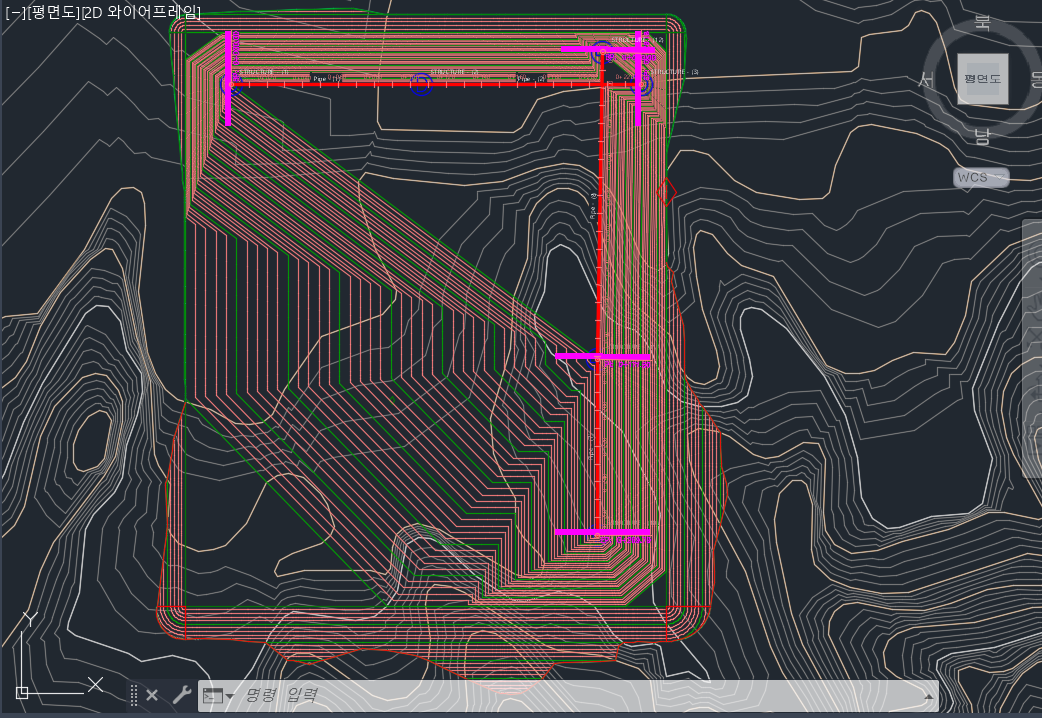Click the Pipe (2) label on the red pipe
This screenshot has width=1042, height=718.
point(530,78)
